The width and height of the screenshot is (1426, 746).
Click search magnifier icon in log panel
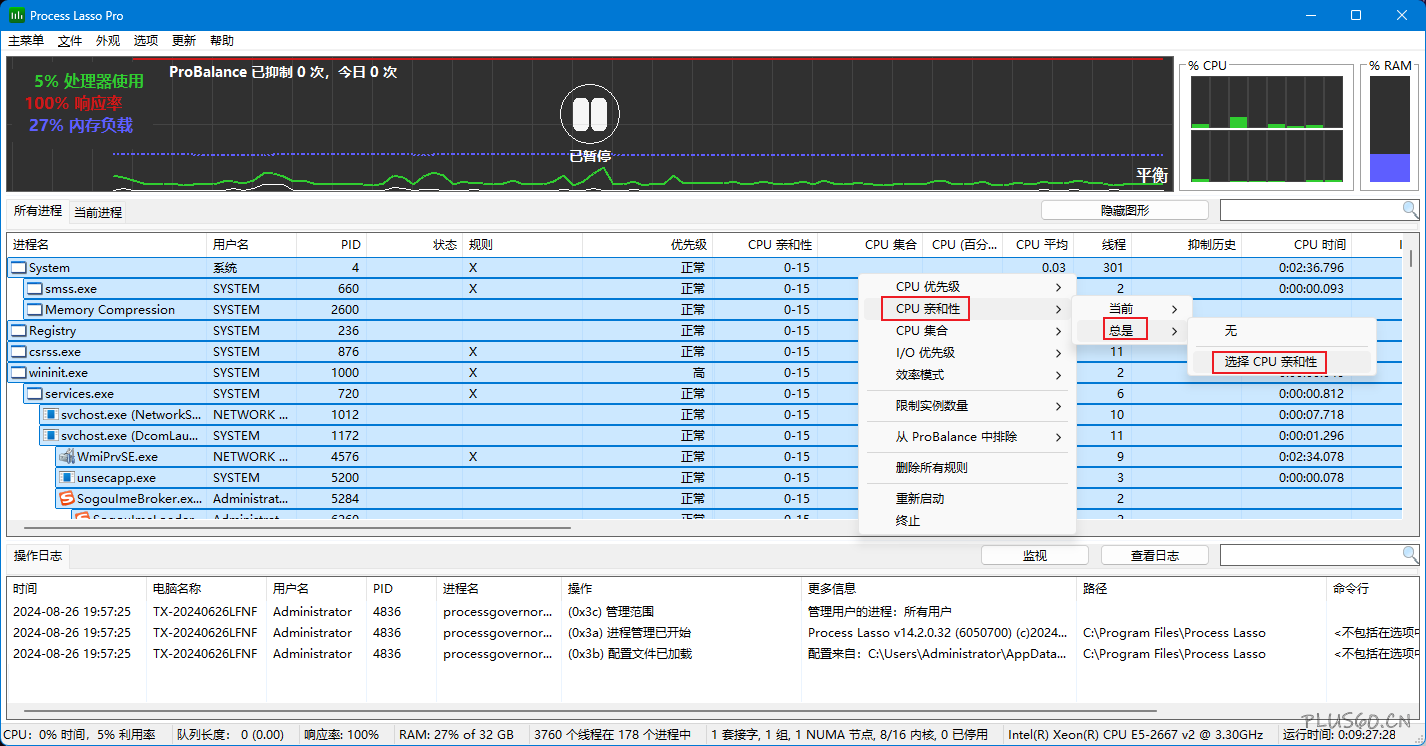(x=1409, y=555)
